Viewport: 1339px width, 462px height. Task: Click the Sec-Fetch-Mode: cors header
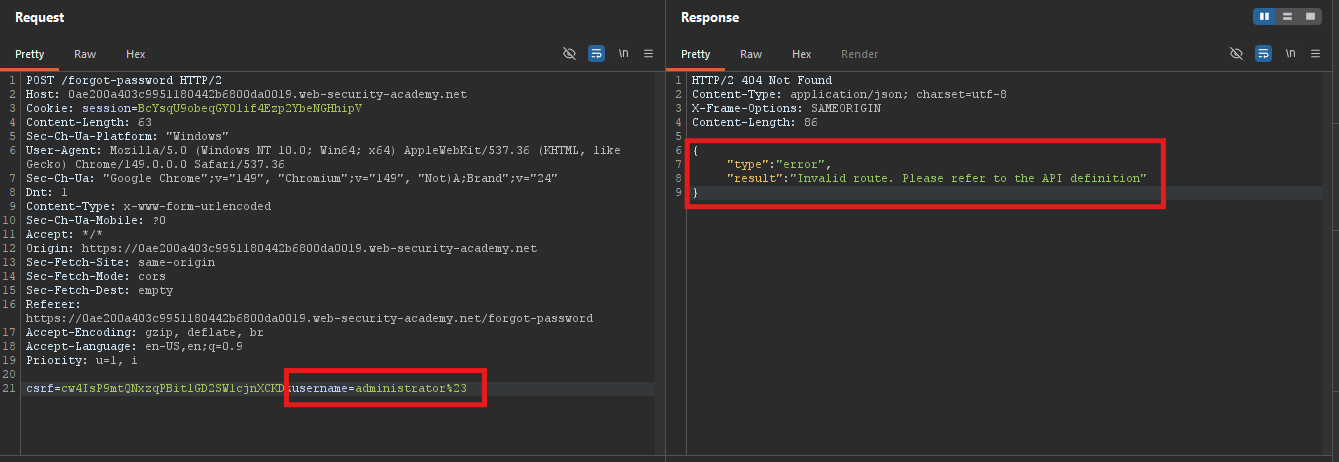[x=96, y=277]
